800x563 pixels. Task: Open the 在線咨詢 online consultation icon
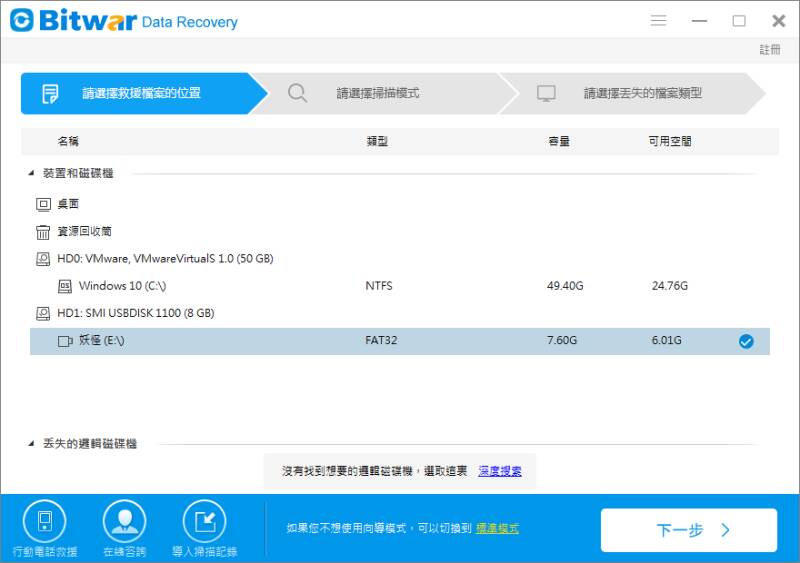pyautogui.click(x=124, y=522)
